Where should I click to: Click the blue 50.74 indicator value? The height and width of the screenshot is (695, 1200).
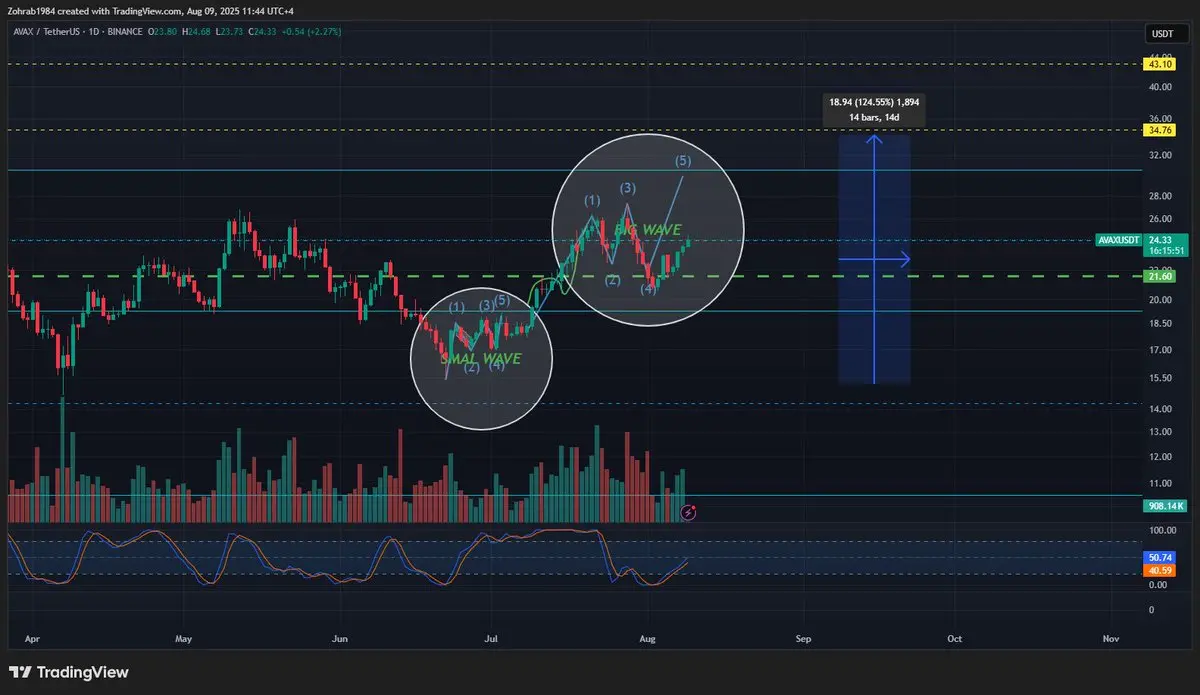pyautogui.click(x=1160, y=557)
